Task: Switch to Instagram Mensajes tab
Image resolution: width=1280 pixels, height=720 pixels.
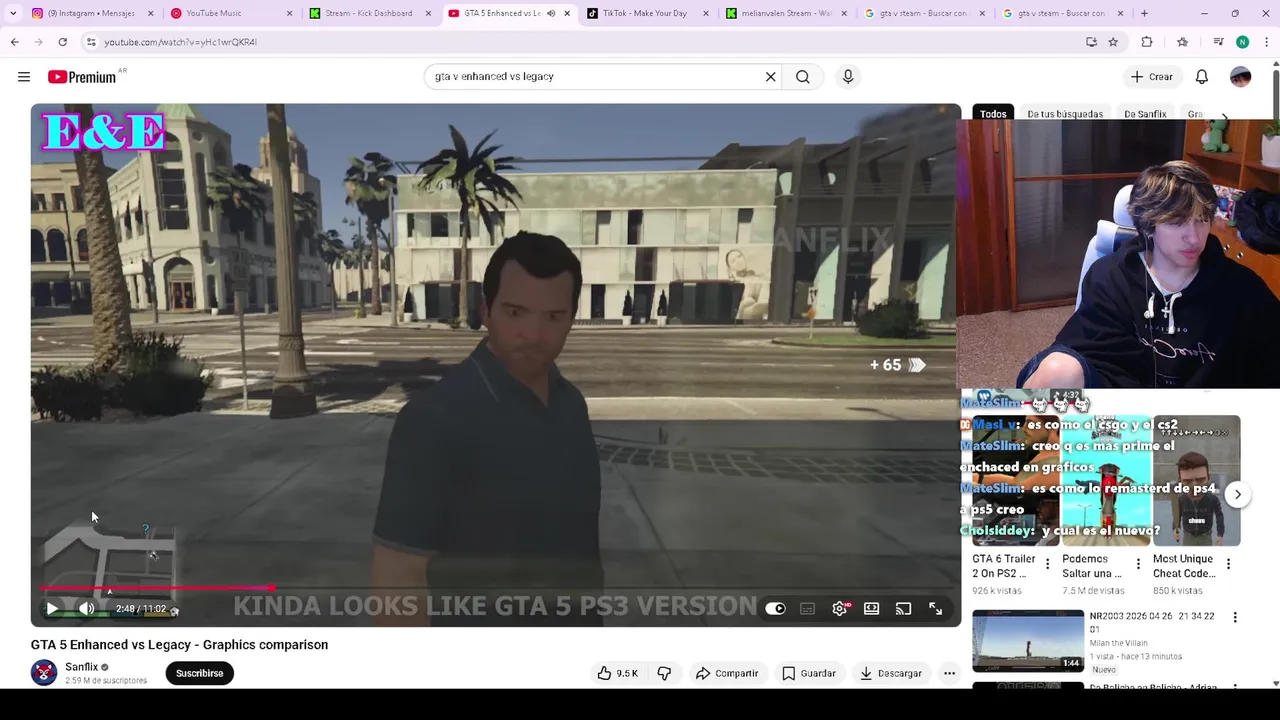Action: (89, 13)
